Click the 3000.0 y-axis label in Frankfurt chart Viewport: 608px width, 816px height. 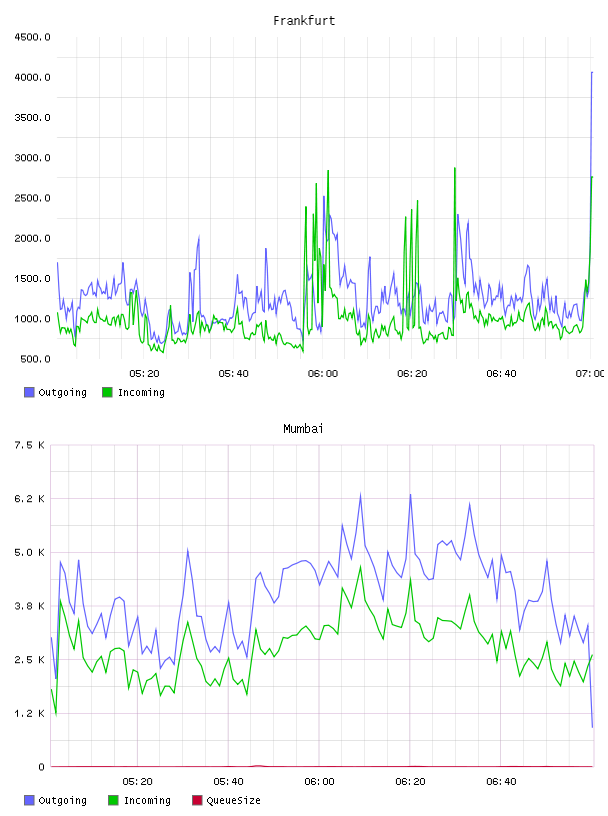point(32,158)
